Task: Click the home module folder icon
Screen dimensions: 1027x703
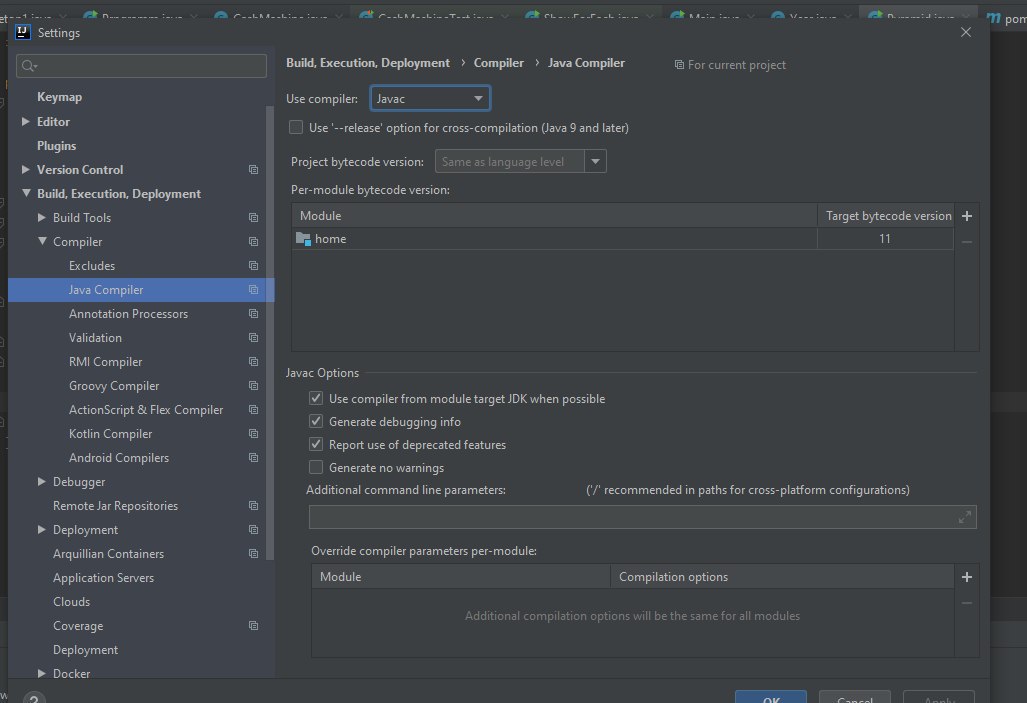Action: tap(303, 239)
